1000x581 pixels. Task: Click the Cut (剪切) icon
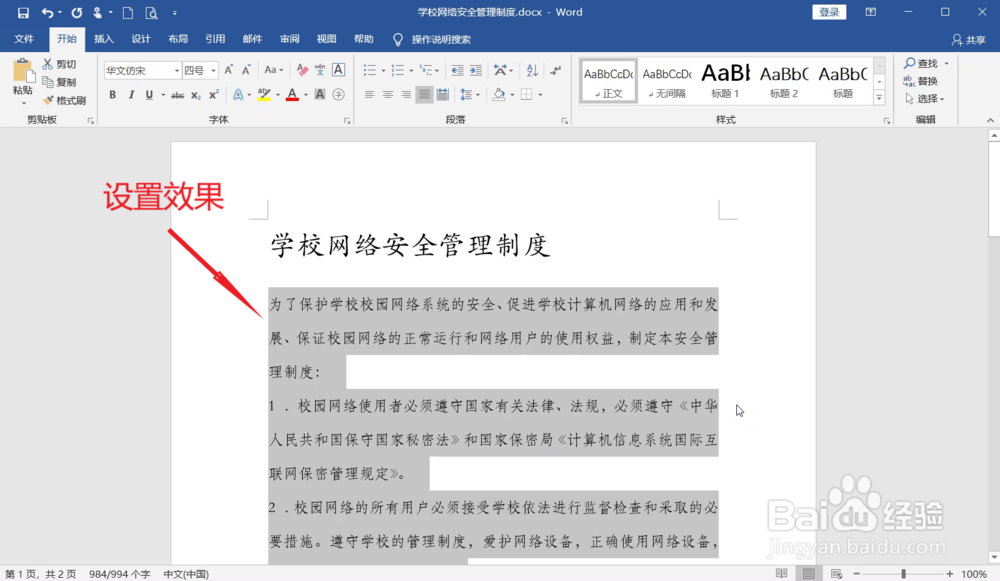pyautogui.click(x=48, y=63)
